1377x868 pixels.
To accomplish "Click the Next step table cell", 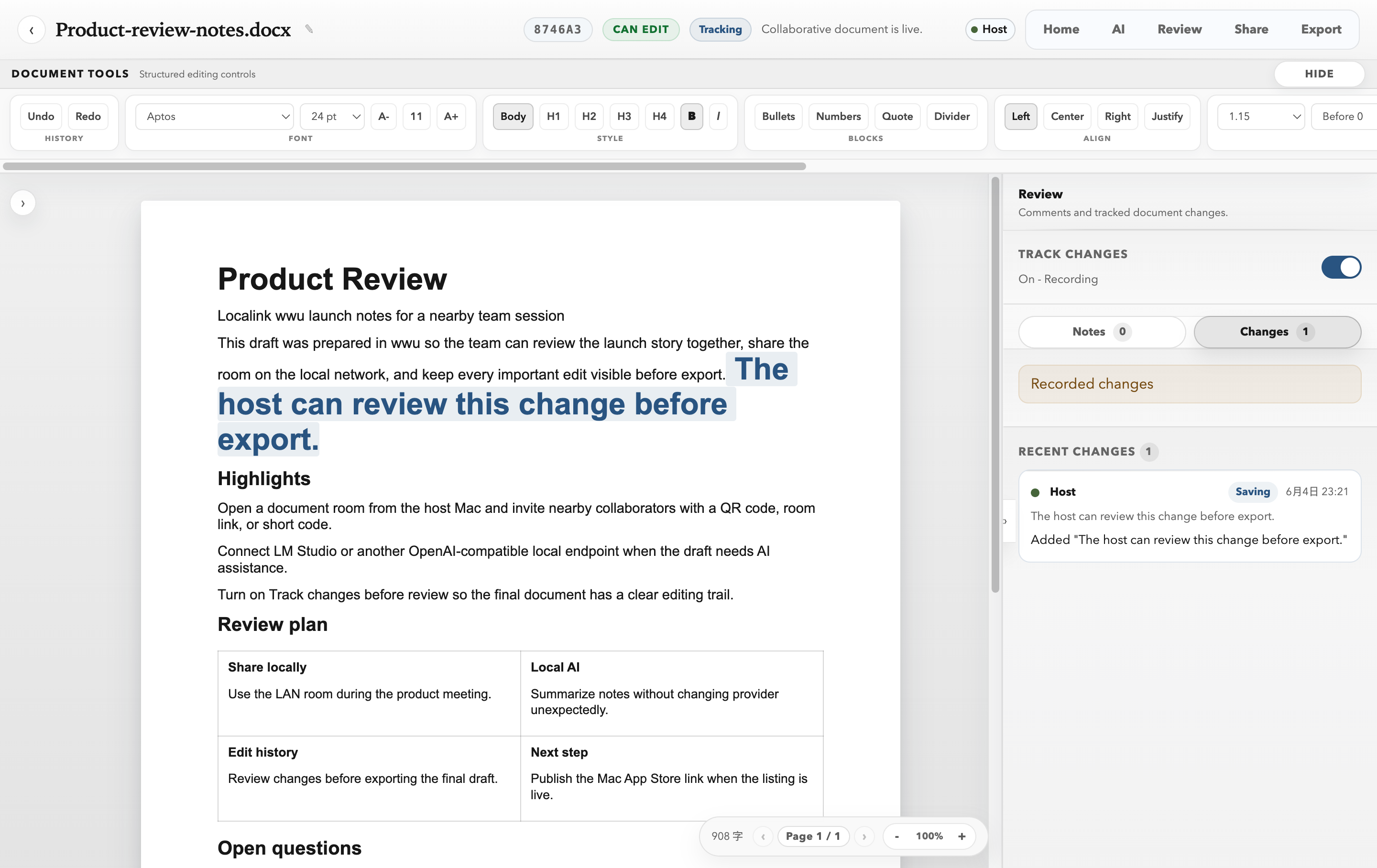I will coord(671,778).
